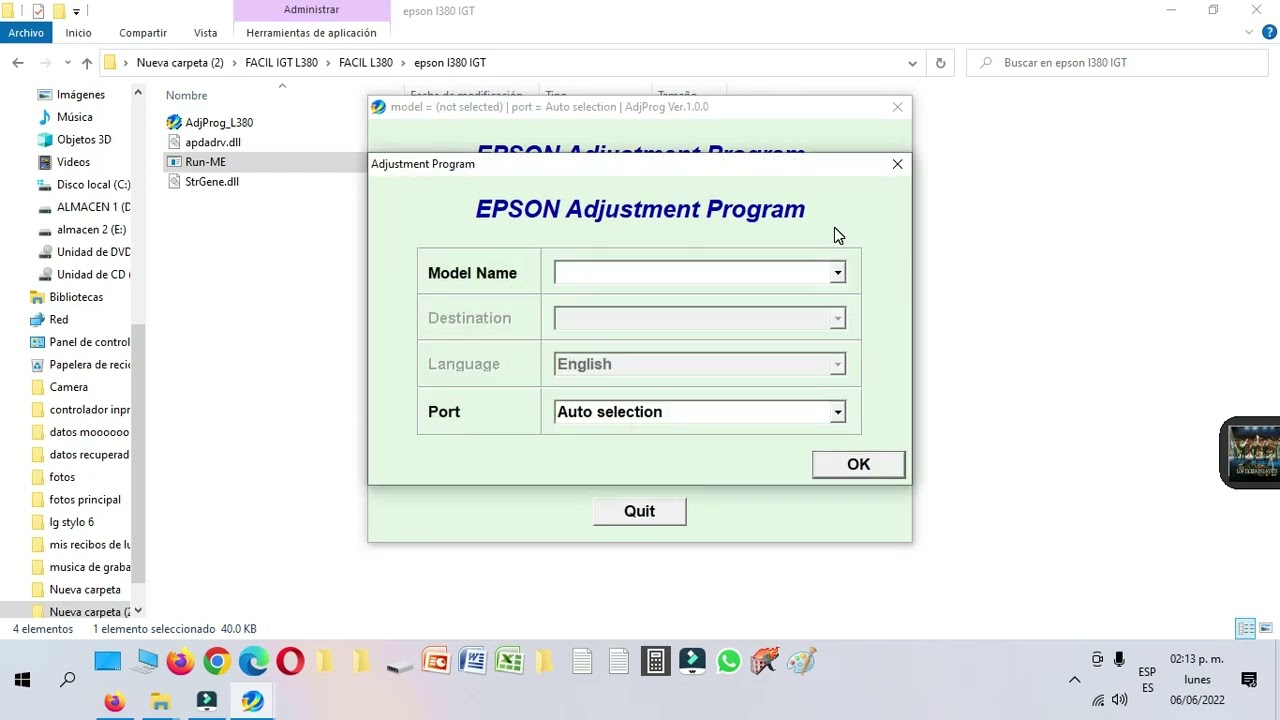Close the AdjProg Ver.1.0.0 window

point(897,107)
